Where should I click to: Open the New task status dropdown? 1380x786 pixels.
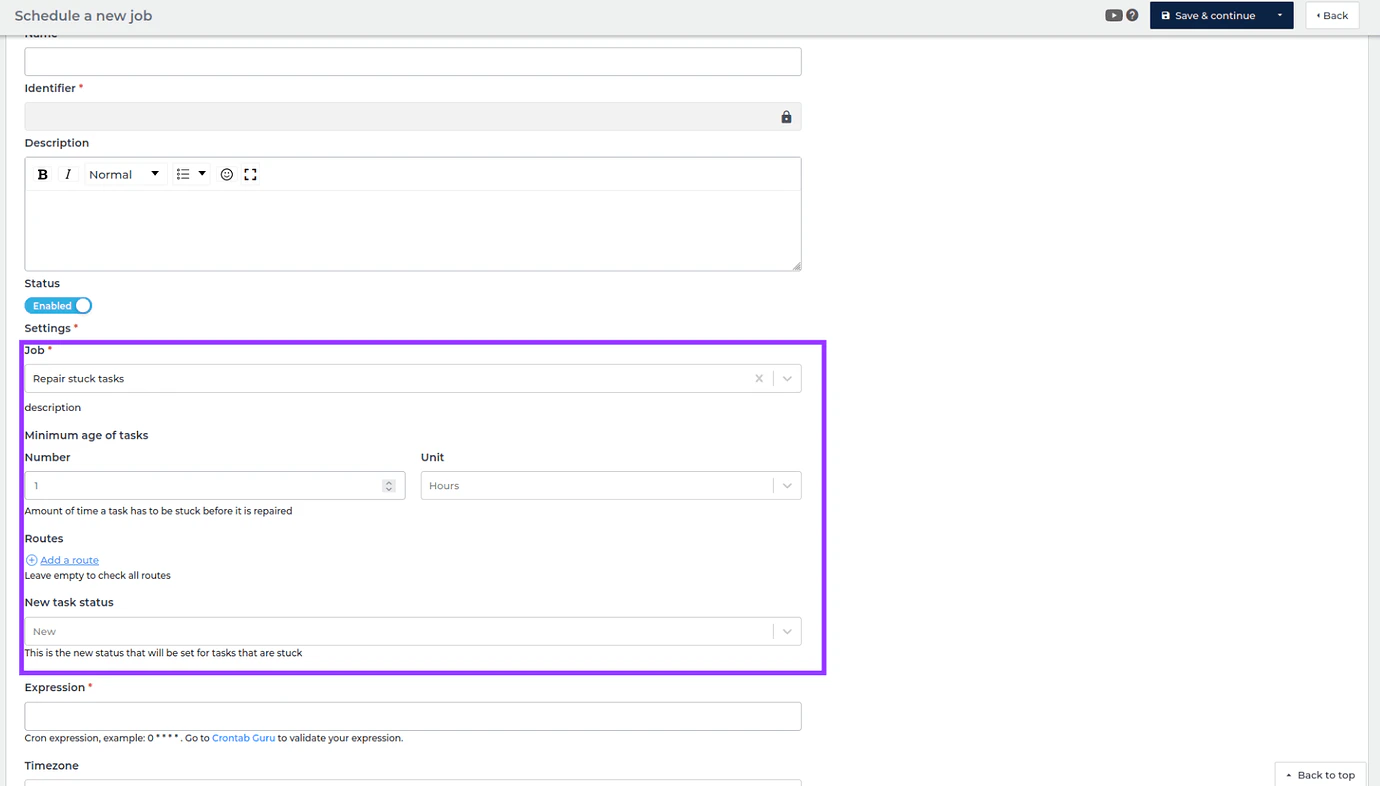tap(413, 631)
